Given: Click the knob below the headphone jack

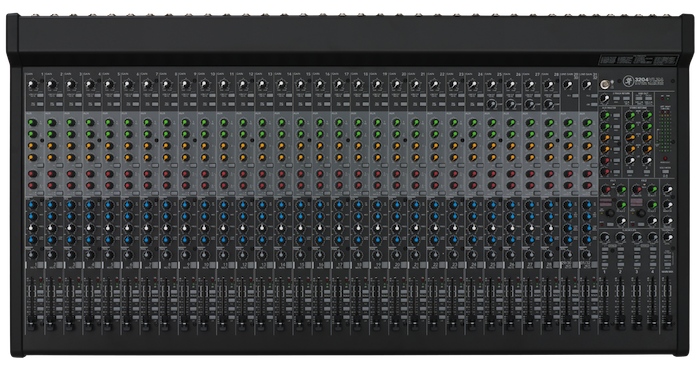Looking at the screenshot, I should tap(604, 98).
